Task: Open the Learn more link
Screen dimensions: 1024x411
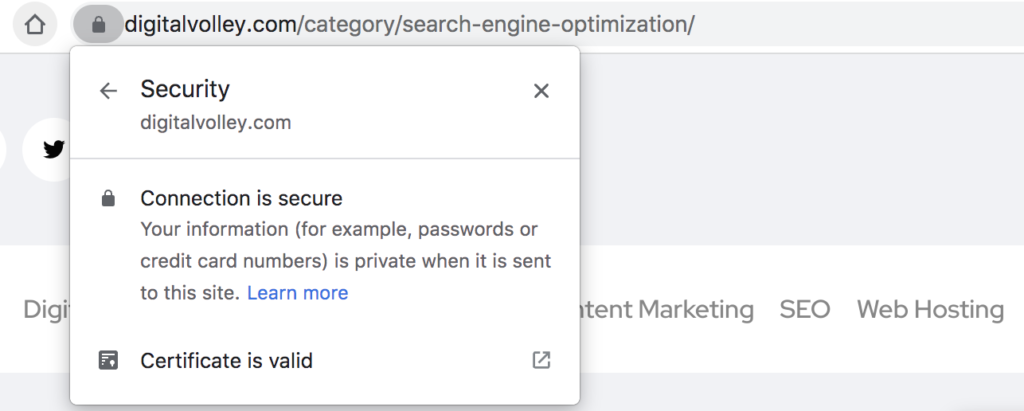Action: 298,293
